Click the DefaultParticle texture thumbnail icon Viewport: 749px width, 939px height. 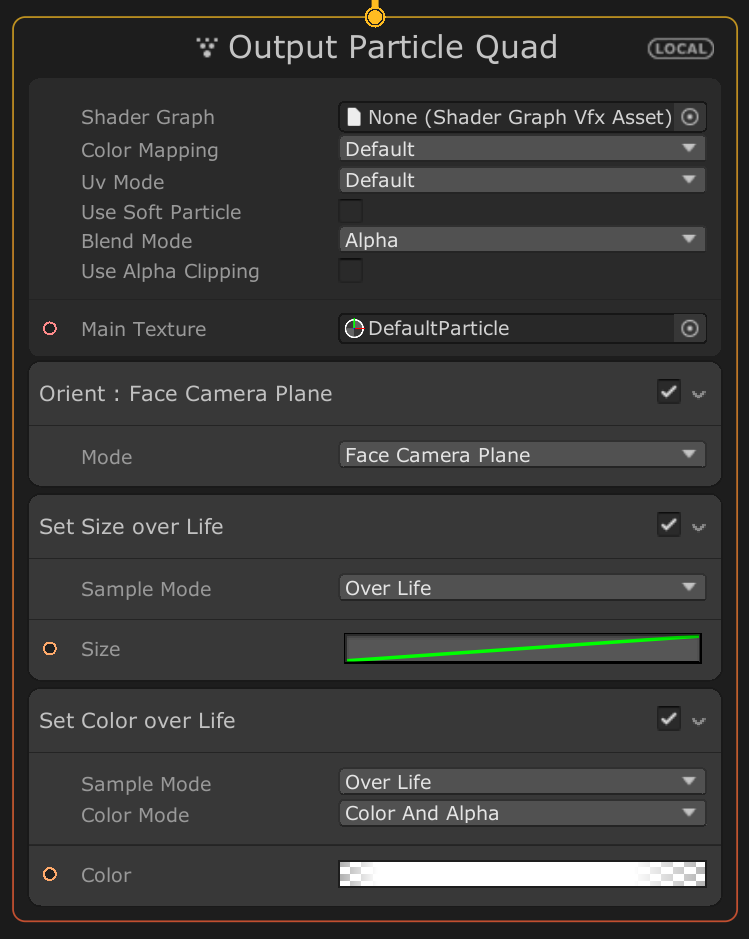point(355,329)
